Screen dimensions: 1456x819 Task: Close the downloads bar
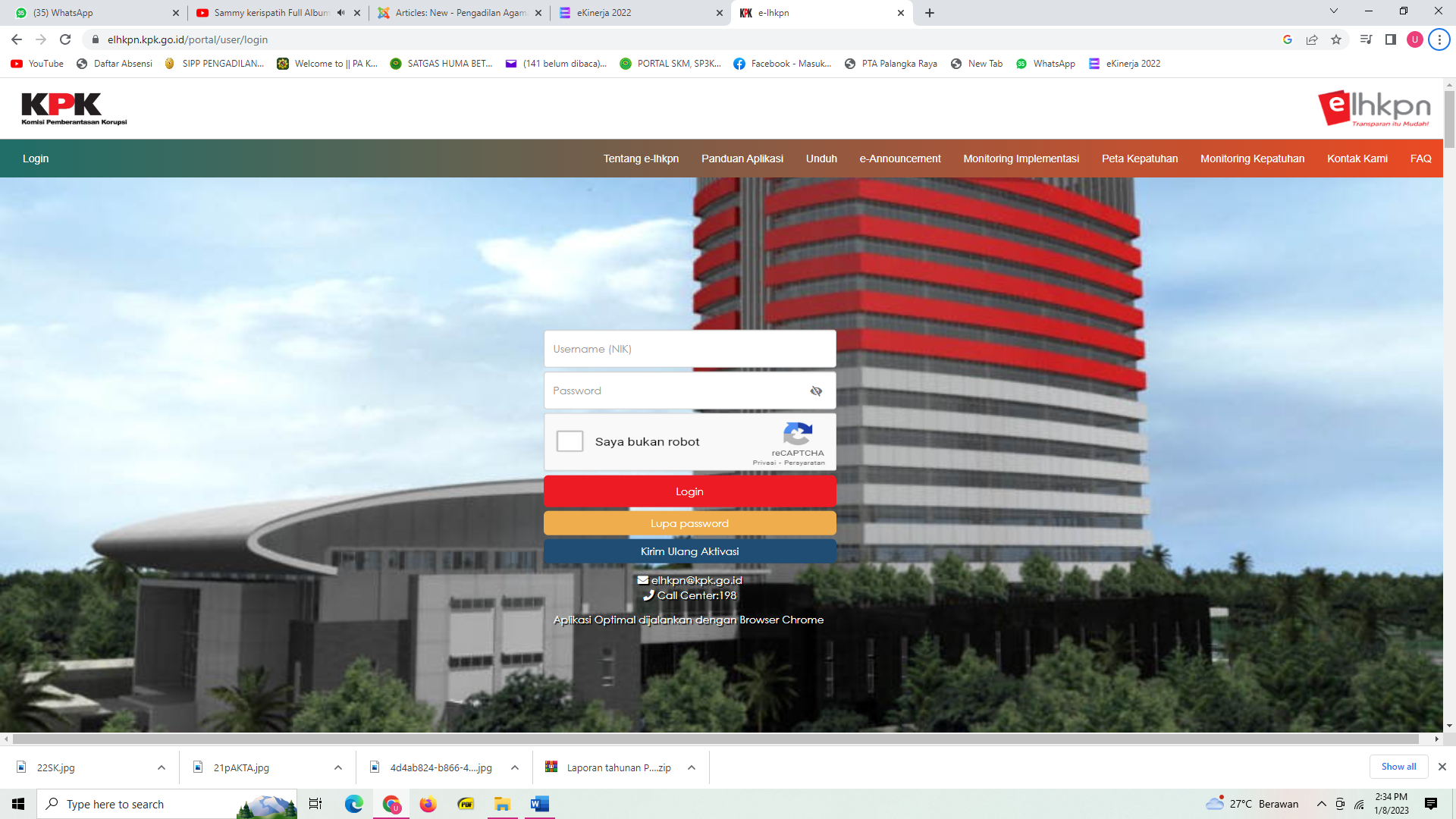pyautogui.click(x=1442, y=767)
